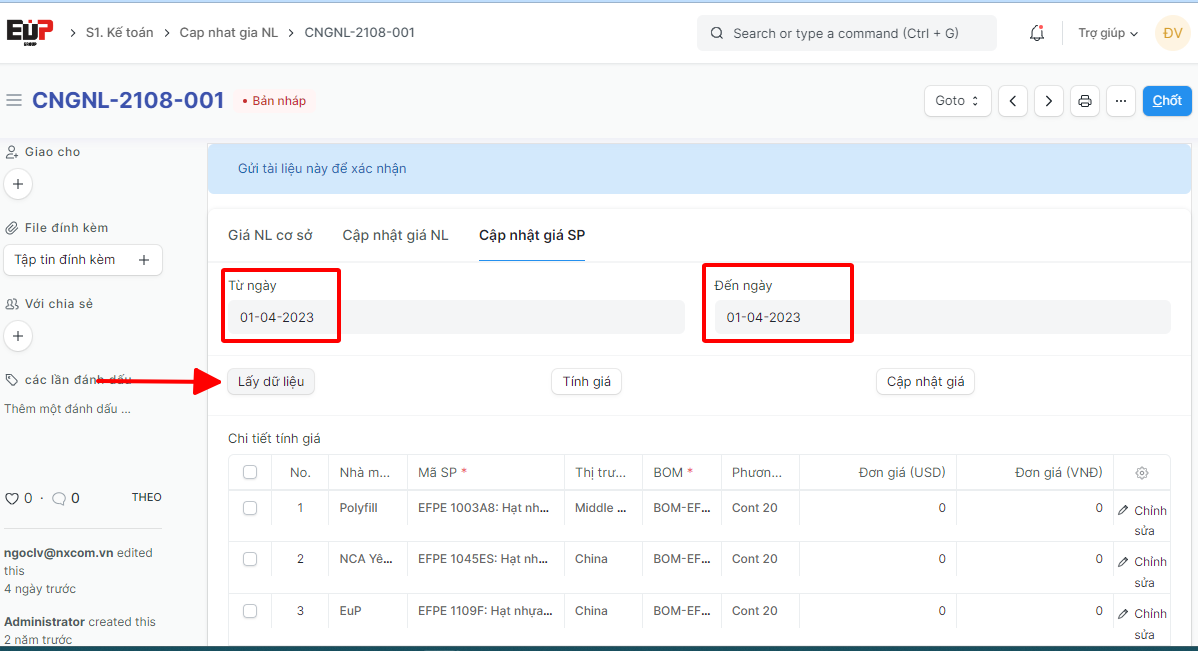The width and height of the screenshot is (1198, 651).
Task: Tick the checkbox for row 3 EuP
Action: coord(250,611)
